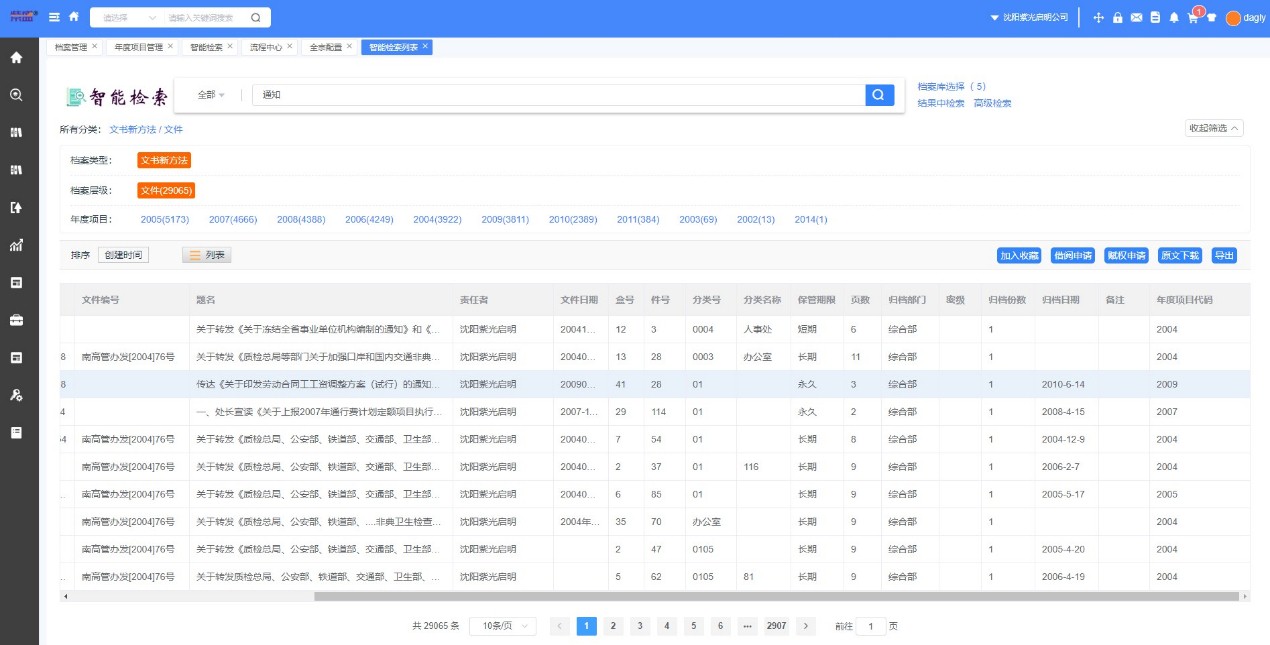
Task: Click 文书新方法 / 文件 breadcrumb
Action: [x=146, y=129]
